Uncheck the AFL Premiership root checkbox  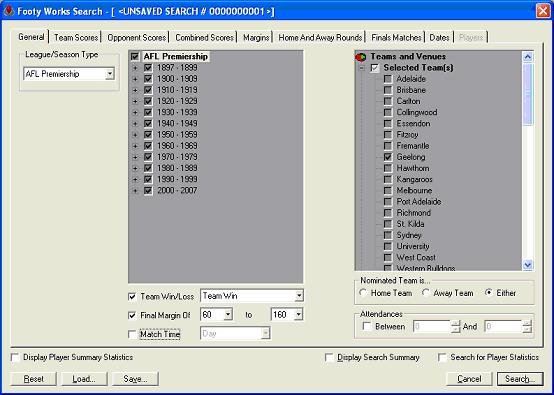tap(135, 57)
